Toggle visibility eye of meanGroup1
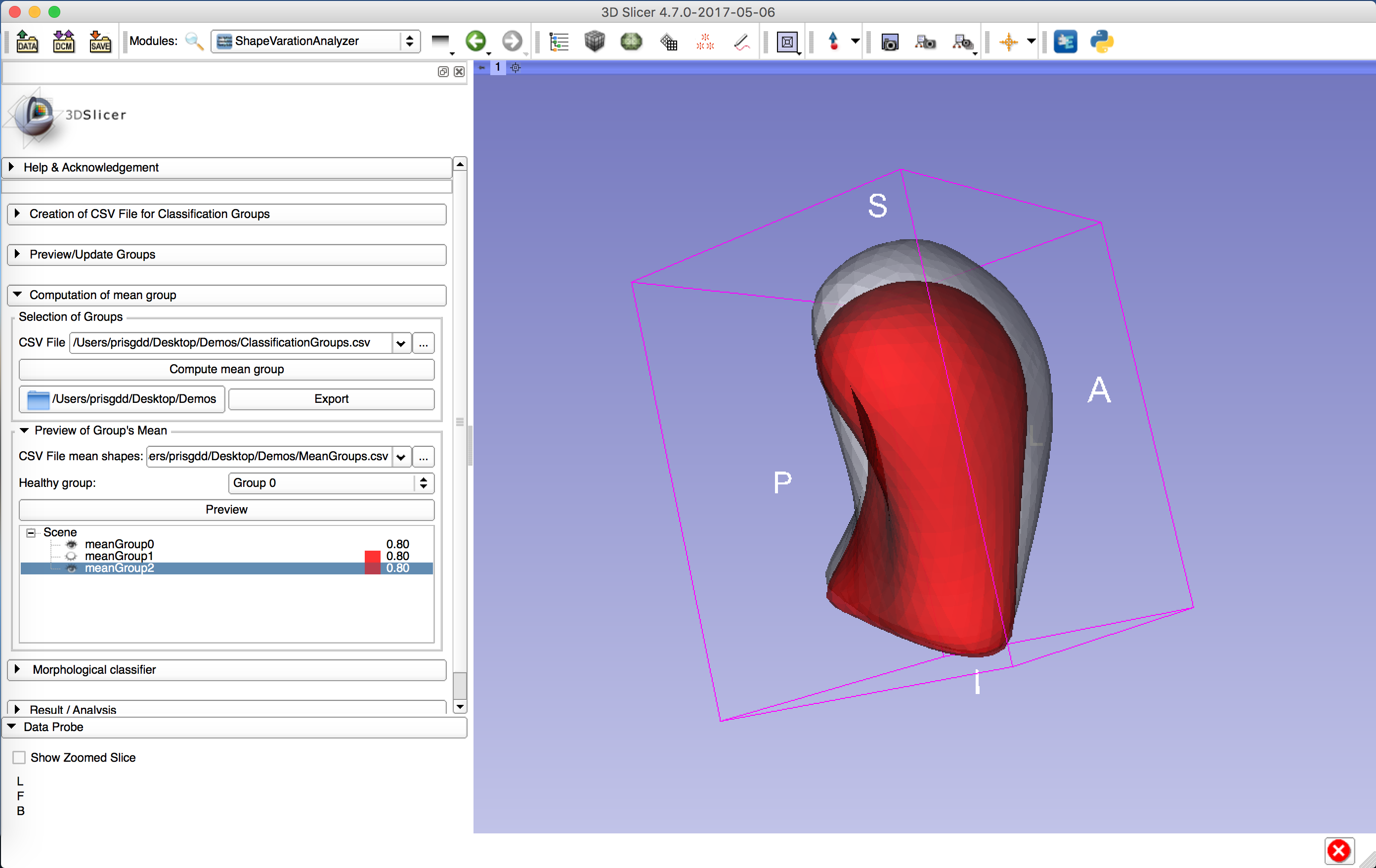This screenshot has width=1376, height=868. click(72, 556)
